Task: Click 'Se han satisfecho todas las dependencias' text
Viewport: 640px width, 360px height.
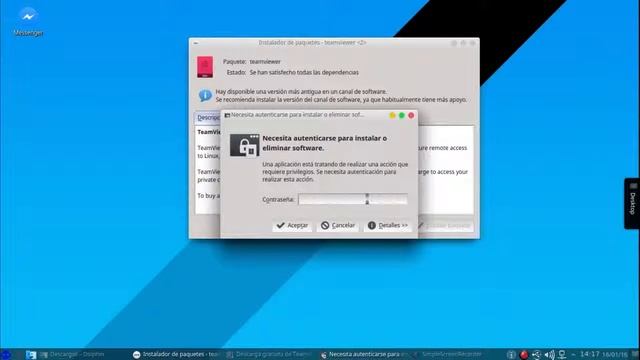Action: click(304, 72)
